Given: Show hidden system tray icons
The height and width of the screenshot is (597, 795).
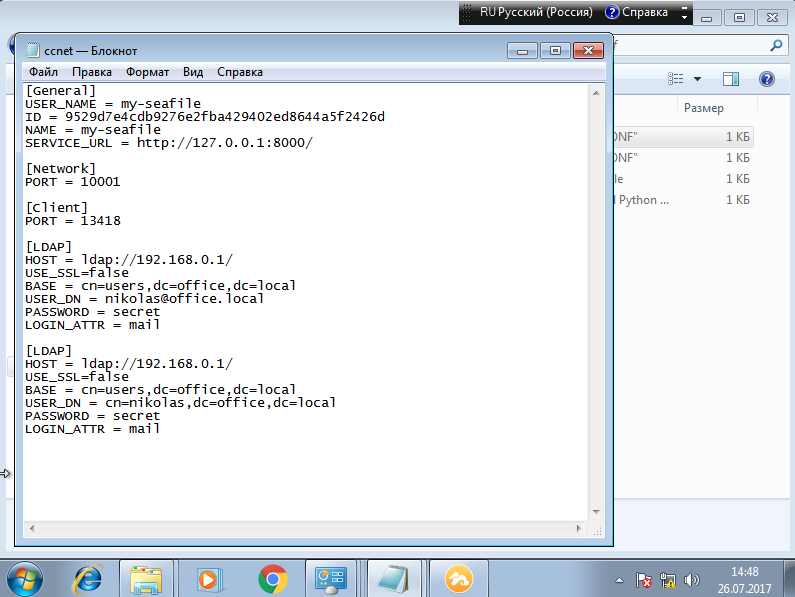Looking at the screenshot, I should click(622, 580).
